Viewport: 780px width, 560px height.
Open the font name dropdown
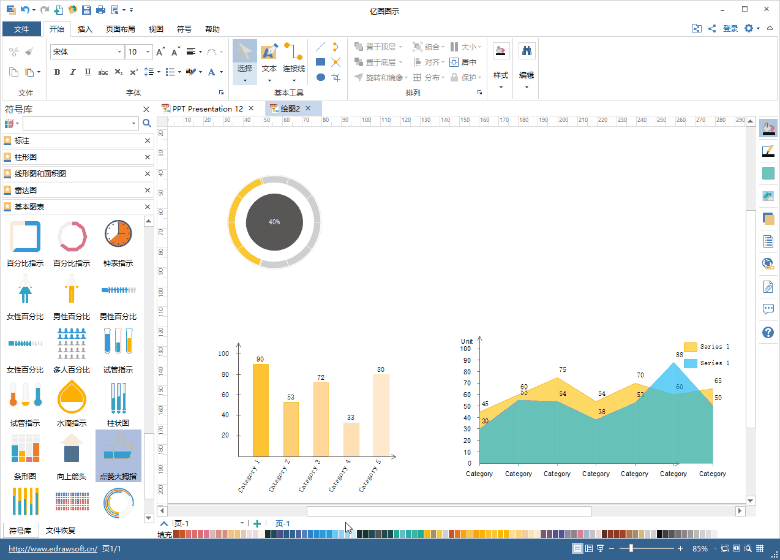[119, 52]
